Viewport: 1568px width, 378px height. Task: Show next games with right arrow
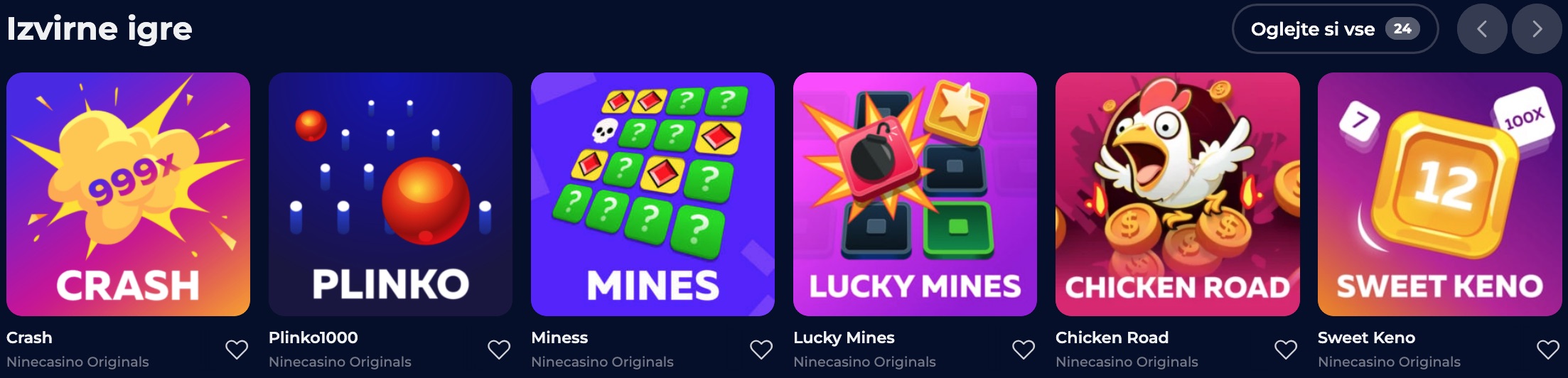(x=1537, y=29)
